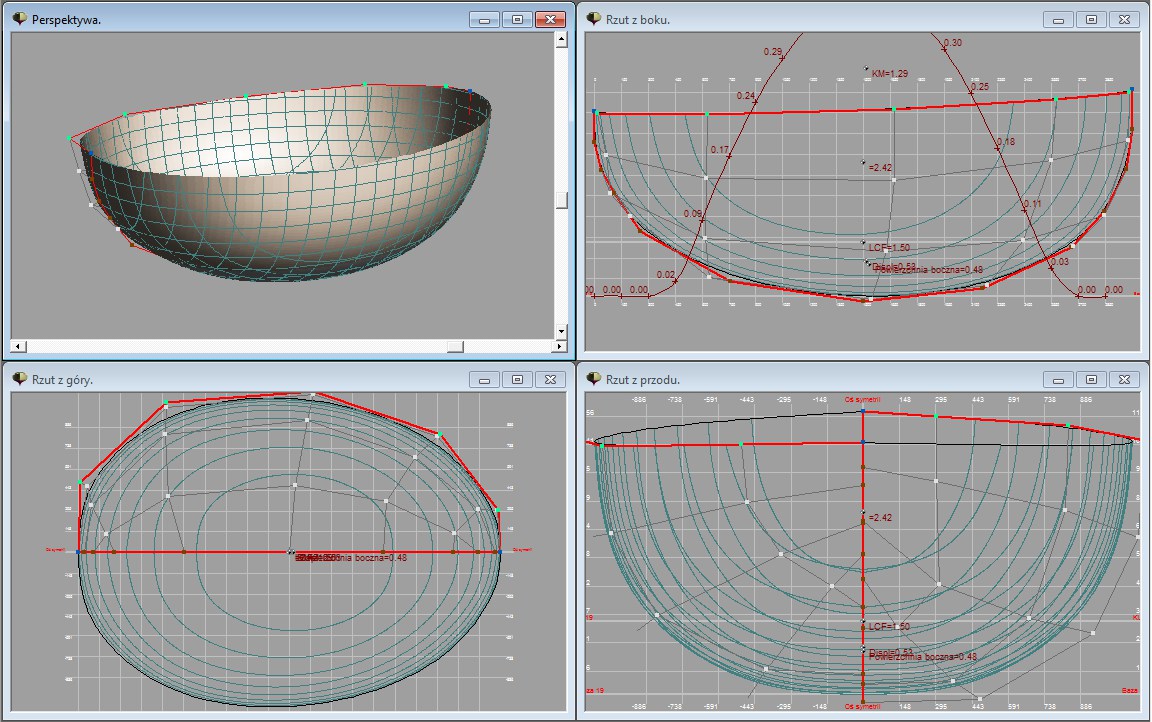Click Powierzchnia boczna=0.48 in Rzut z boku
Image resolution: width=1152 pixels, height=722 pixels.
[x=929, y=270]
